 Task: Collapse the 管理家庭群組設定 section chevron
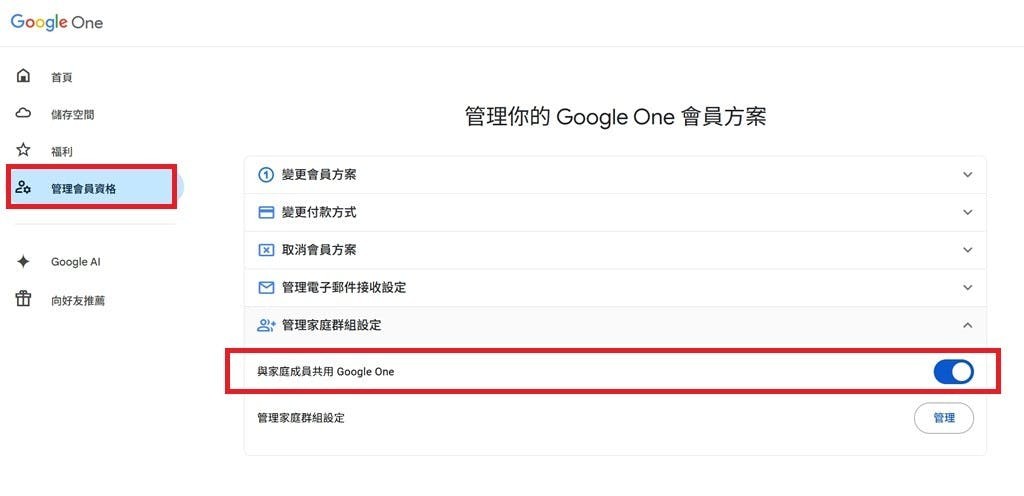point(967,325)
